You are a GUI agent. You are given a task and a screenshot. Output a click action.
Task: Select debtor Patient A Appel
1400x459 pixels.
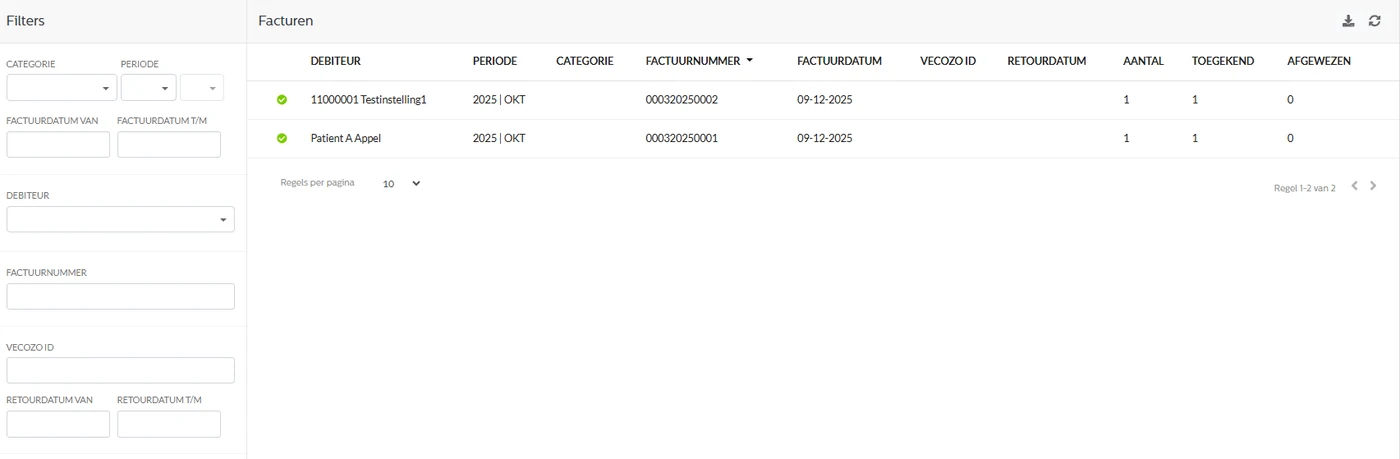(x=346, y=139)
